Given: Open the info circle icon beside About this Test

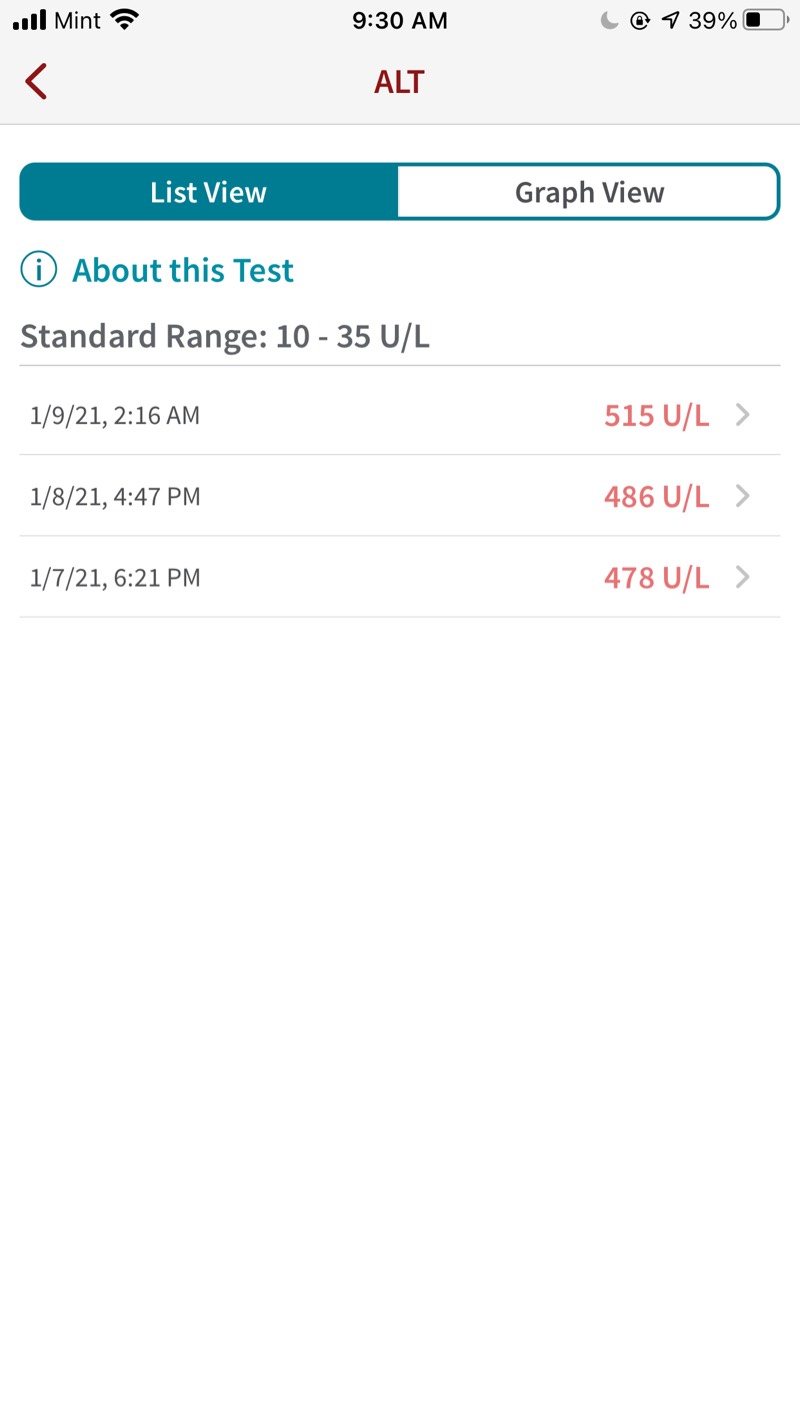Looking at the screenshot, I should tap(39, 270).
